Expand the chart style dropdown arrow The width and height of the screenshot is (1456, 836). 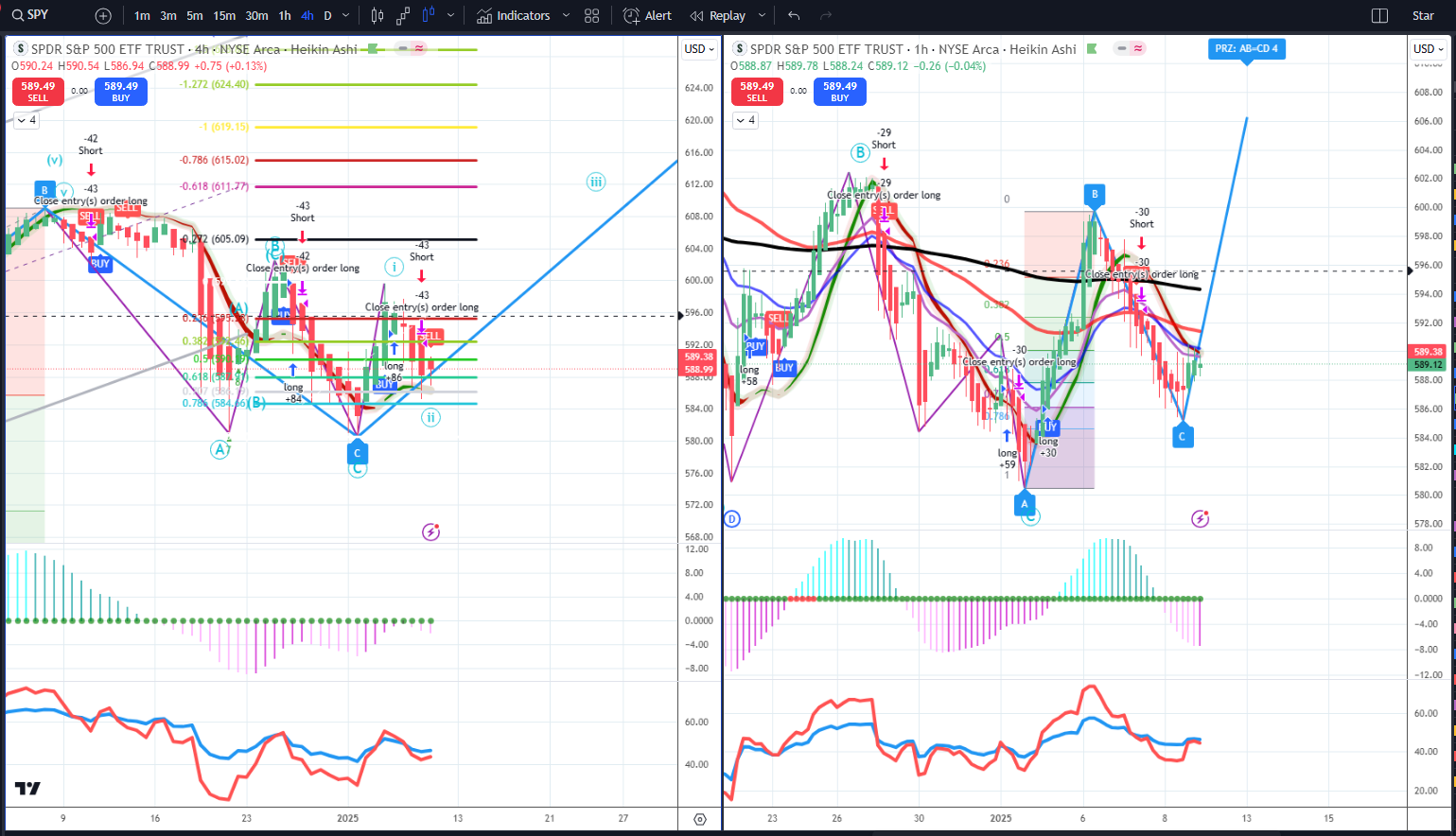click(x=450, y=16)
